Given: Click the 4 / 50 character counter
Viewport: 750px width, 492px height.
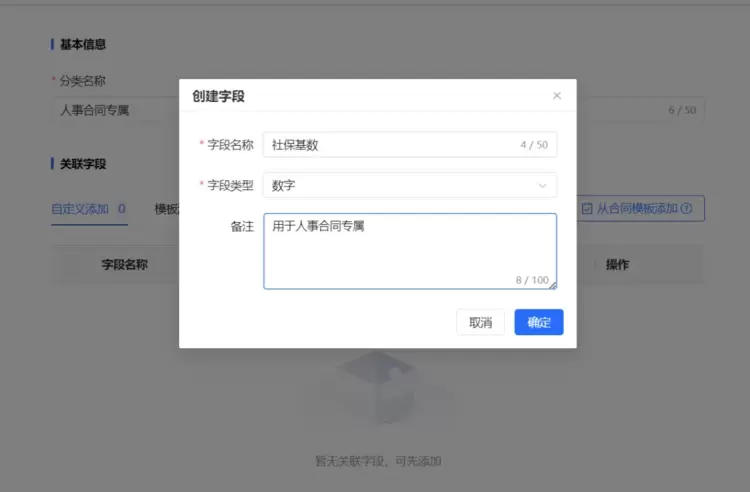Looking at the screenshot, I should click(534, 145).
